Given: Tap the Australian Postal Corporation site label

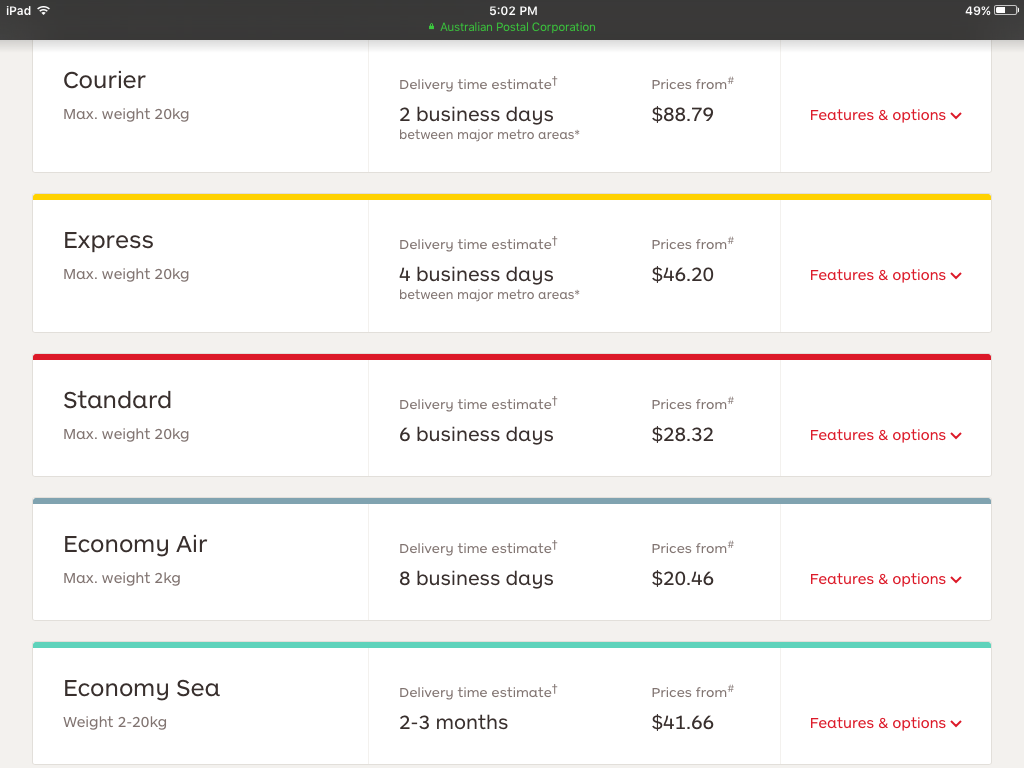Looking at the screenshot, I should pyautogui.click(x=517, y=27).
